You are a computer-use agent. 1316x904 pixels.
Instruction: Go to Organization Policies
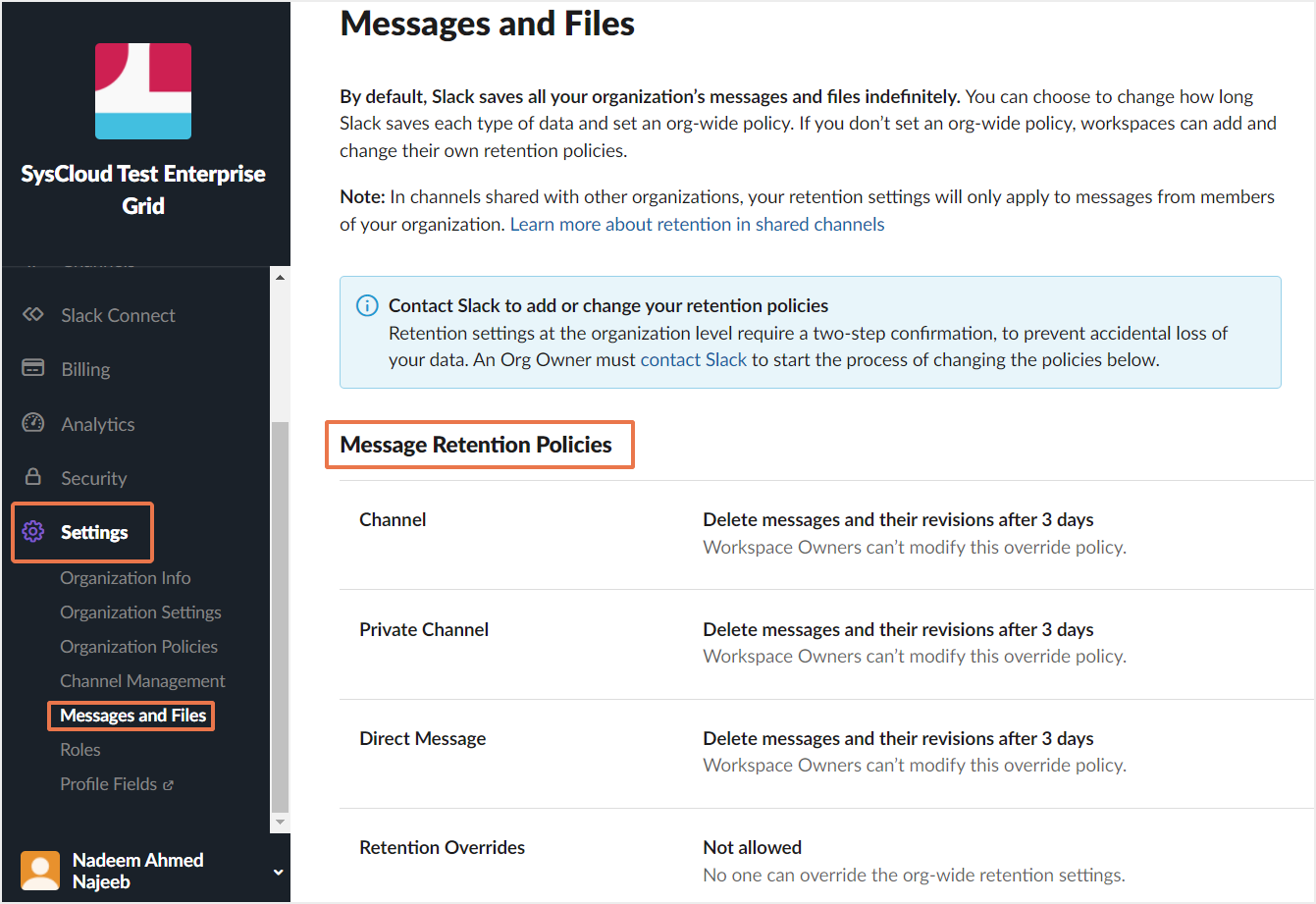point(139,647)
